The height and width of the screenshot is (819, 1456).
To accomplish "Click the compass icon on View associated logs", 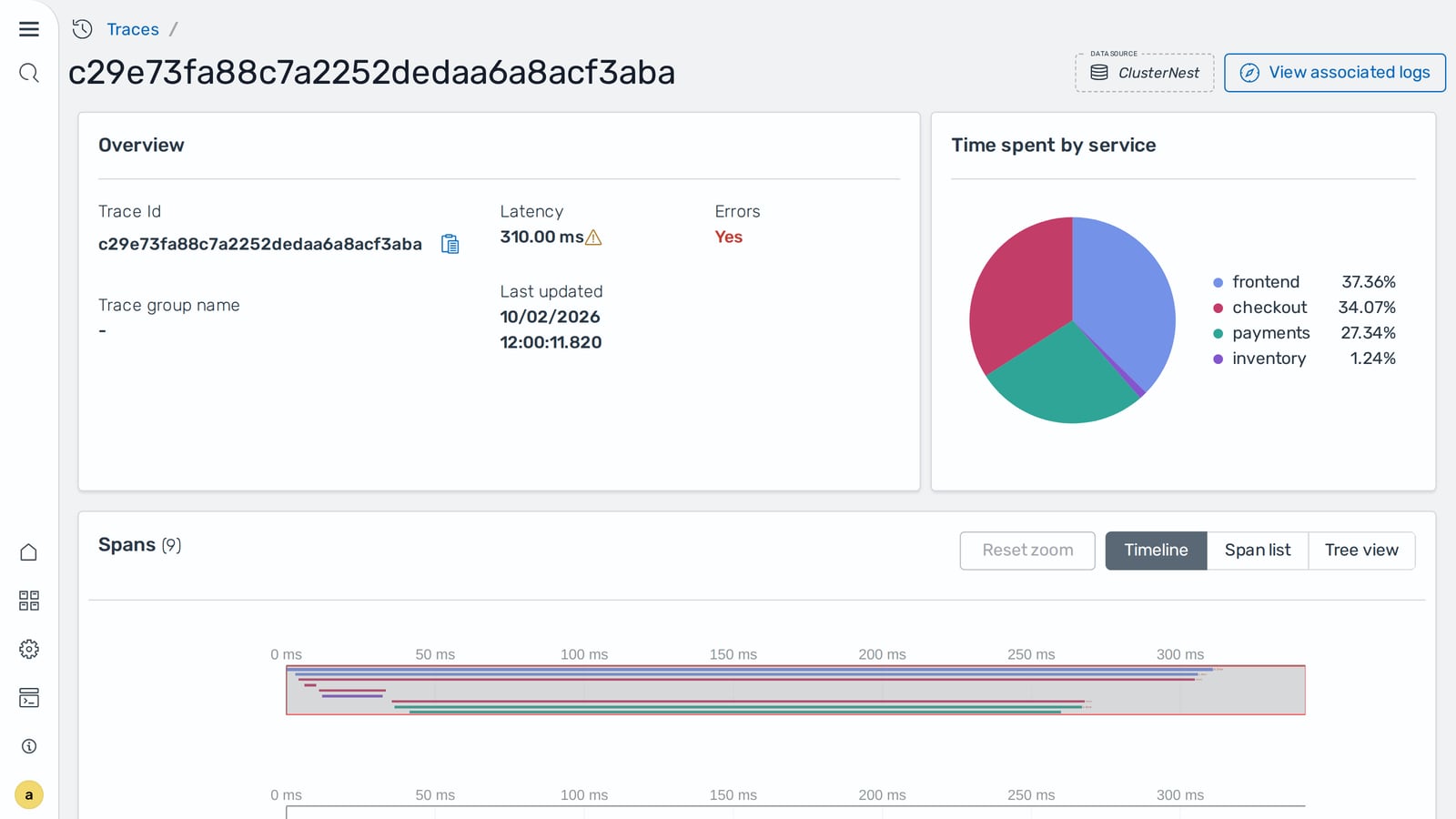I will pos(1249,73).
